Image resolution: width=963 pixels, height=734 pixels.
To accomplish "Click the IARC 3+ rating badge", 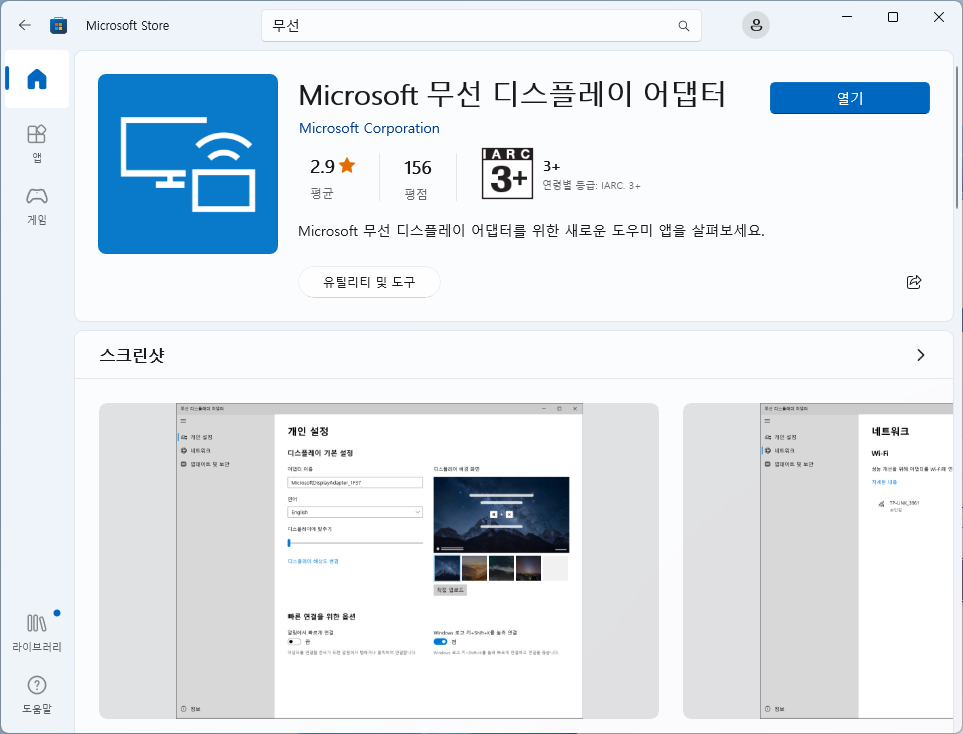I will point(507,174).
